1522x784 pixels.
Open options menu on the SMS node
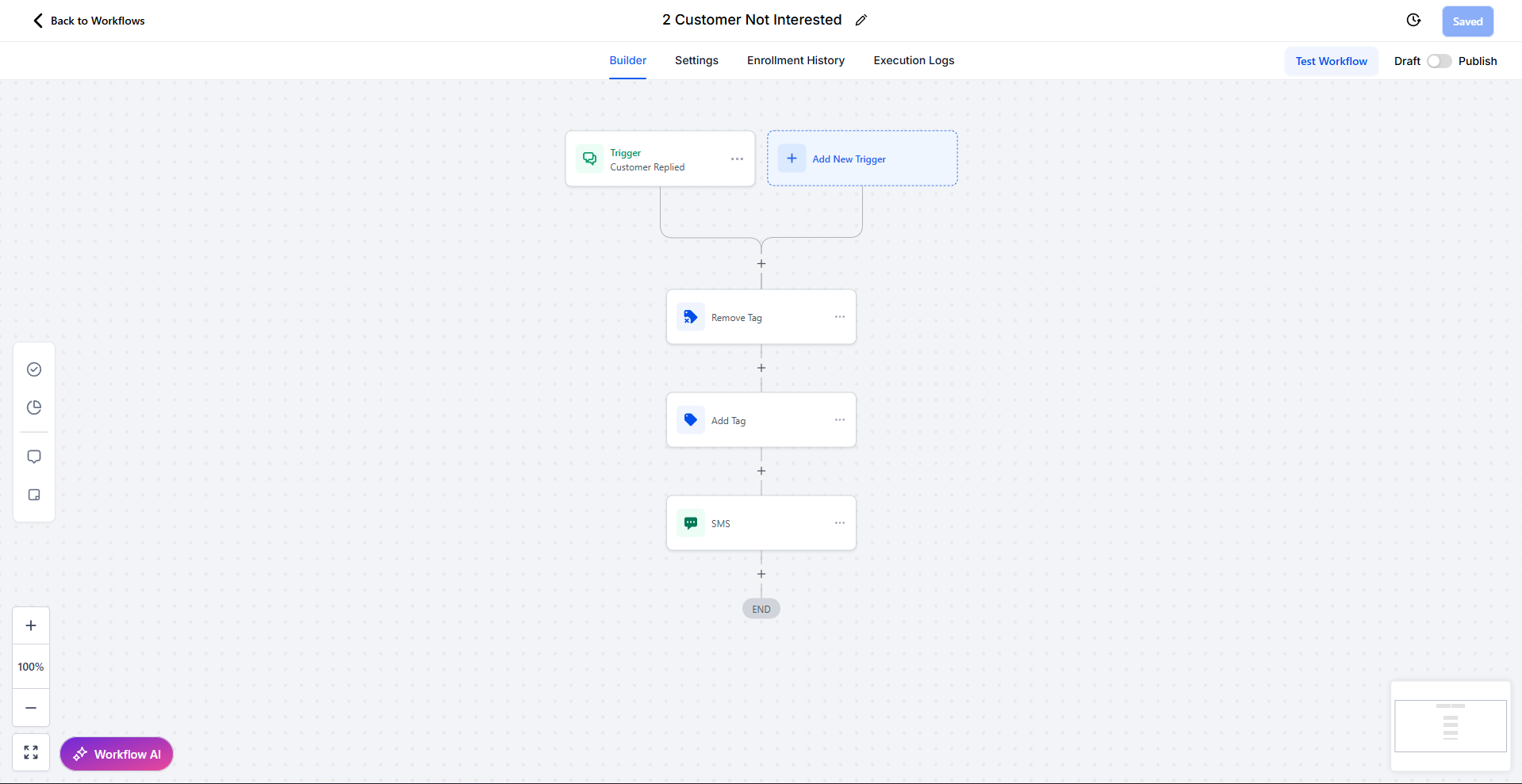point(839,522)
